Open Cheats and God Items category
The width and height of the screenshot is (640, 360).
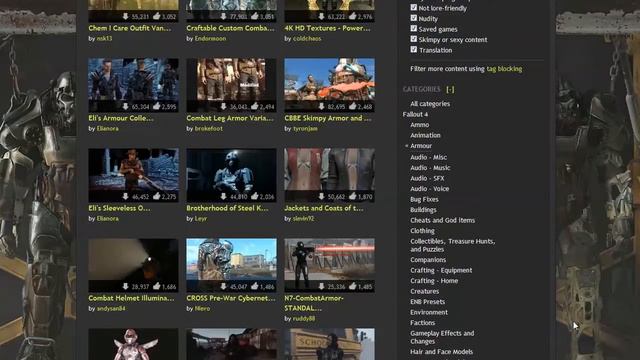pos(442,220)
